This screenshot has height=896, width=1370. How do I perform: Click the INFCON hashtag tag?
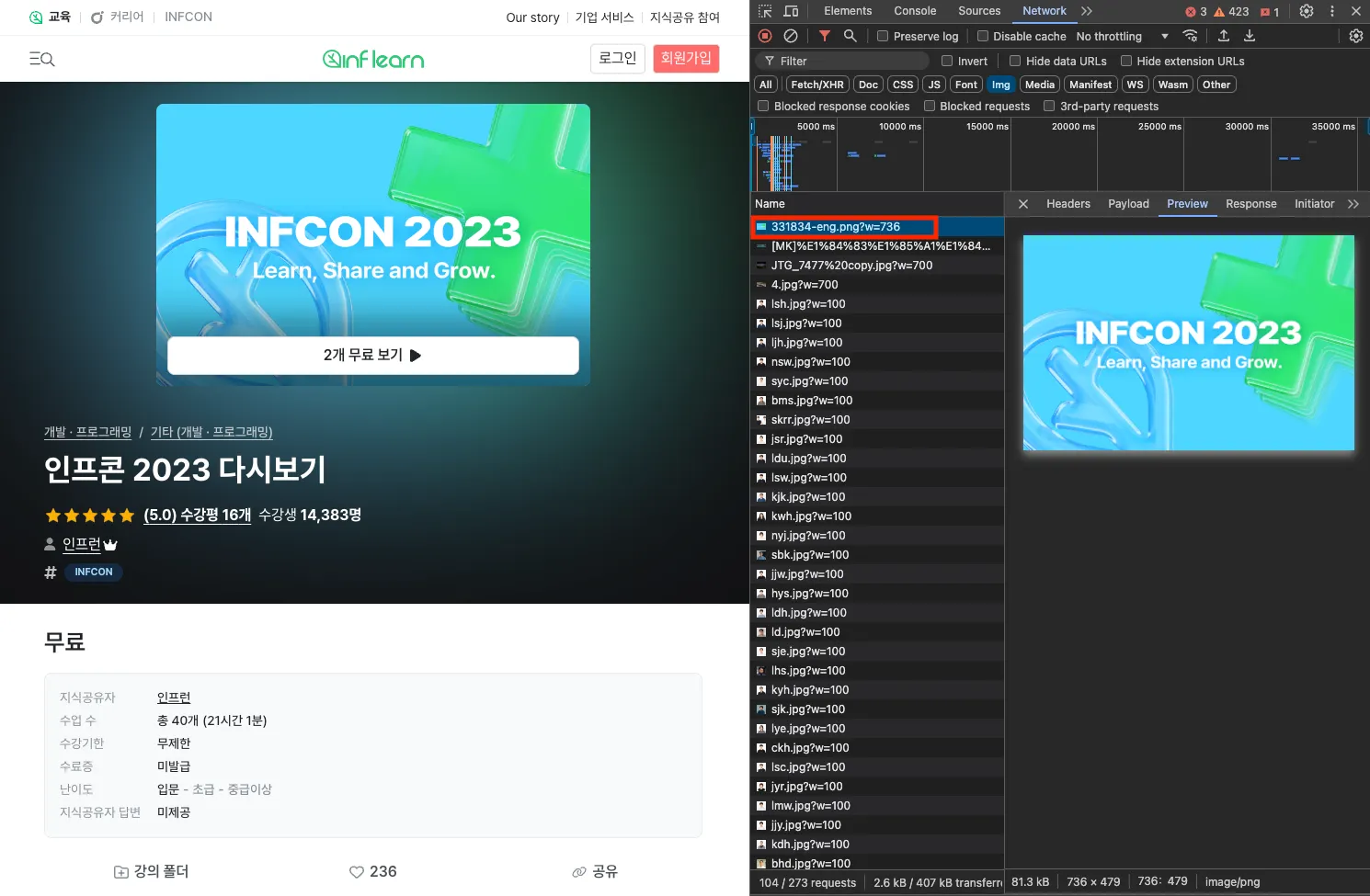click(94, 572)
